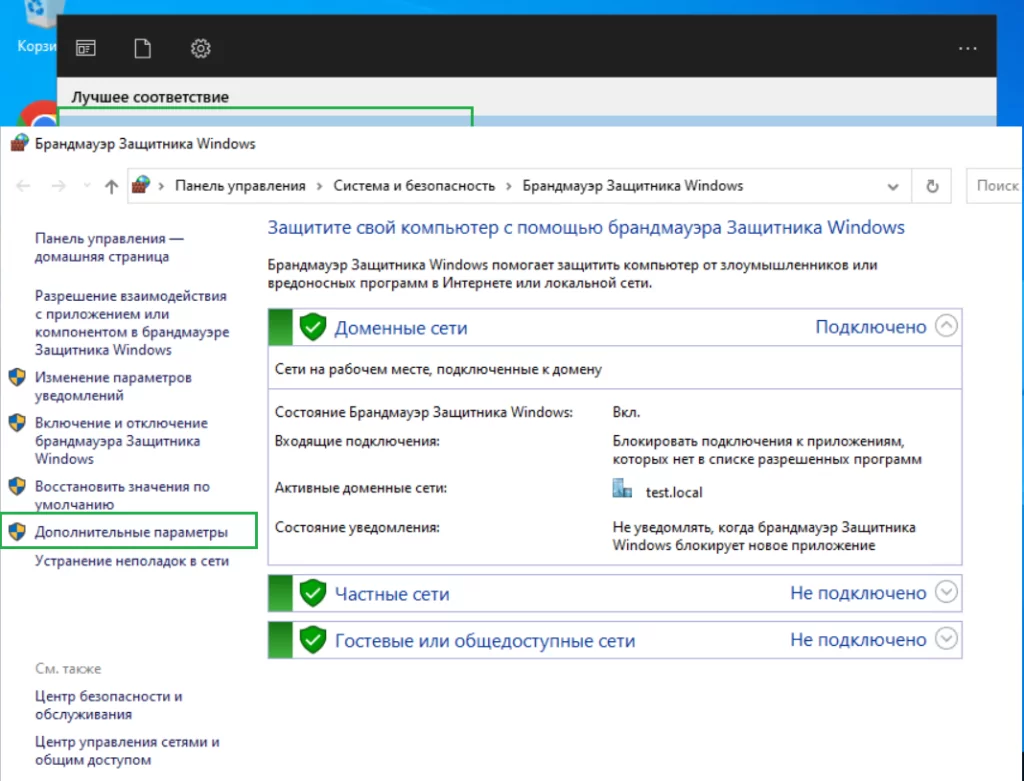Select the documents filter icon

(142, 48)
